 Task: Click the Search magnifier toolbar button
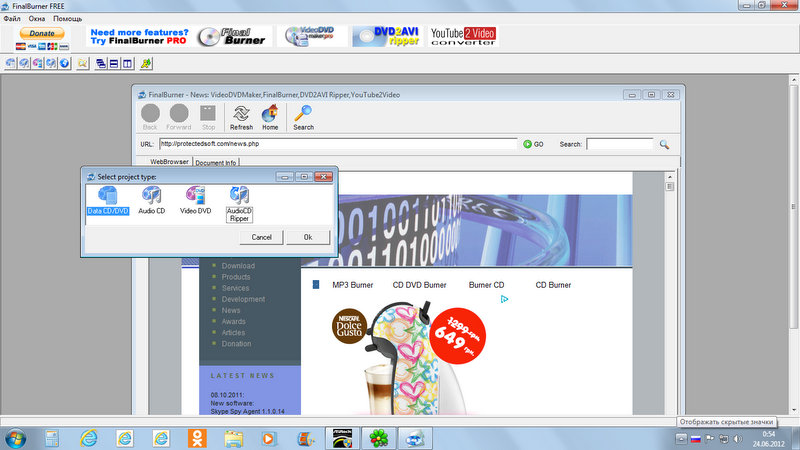pos(304,117)
